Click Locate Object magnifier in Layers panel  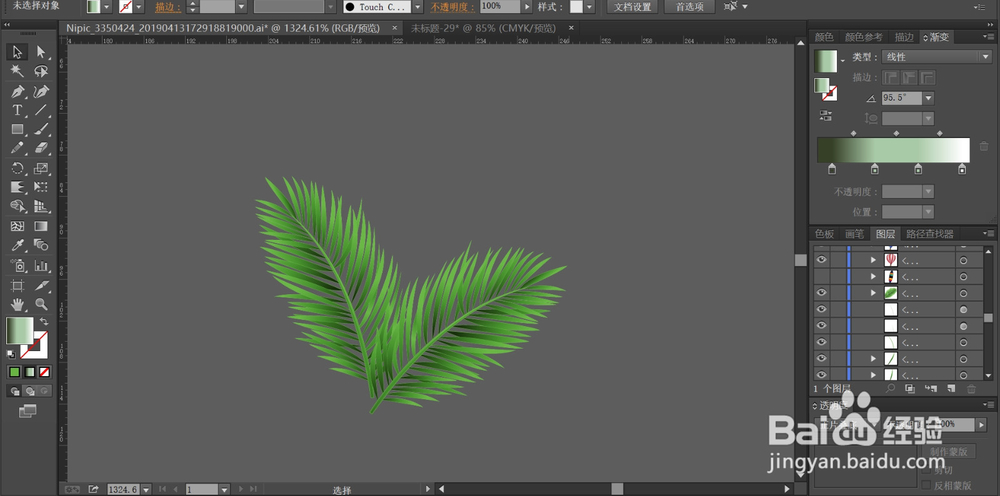pyautogui.click(x=890, y=388)
